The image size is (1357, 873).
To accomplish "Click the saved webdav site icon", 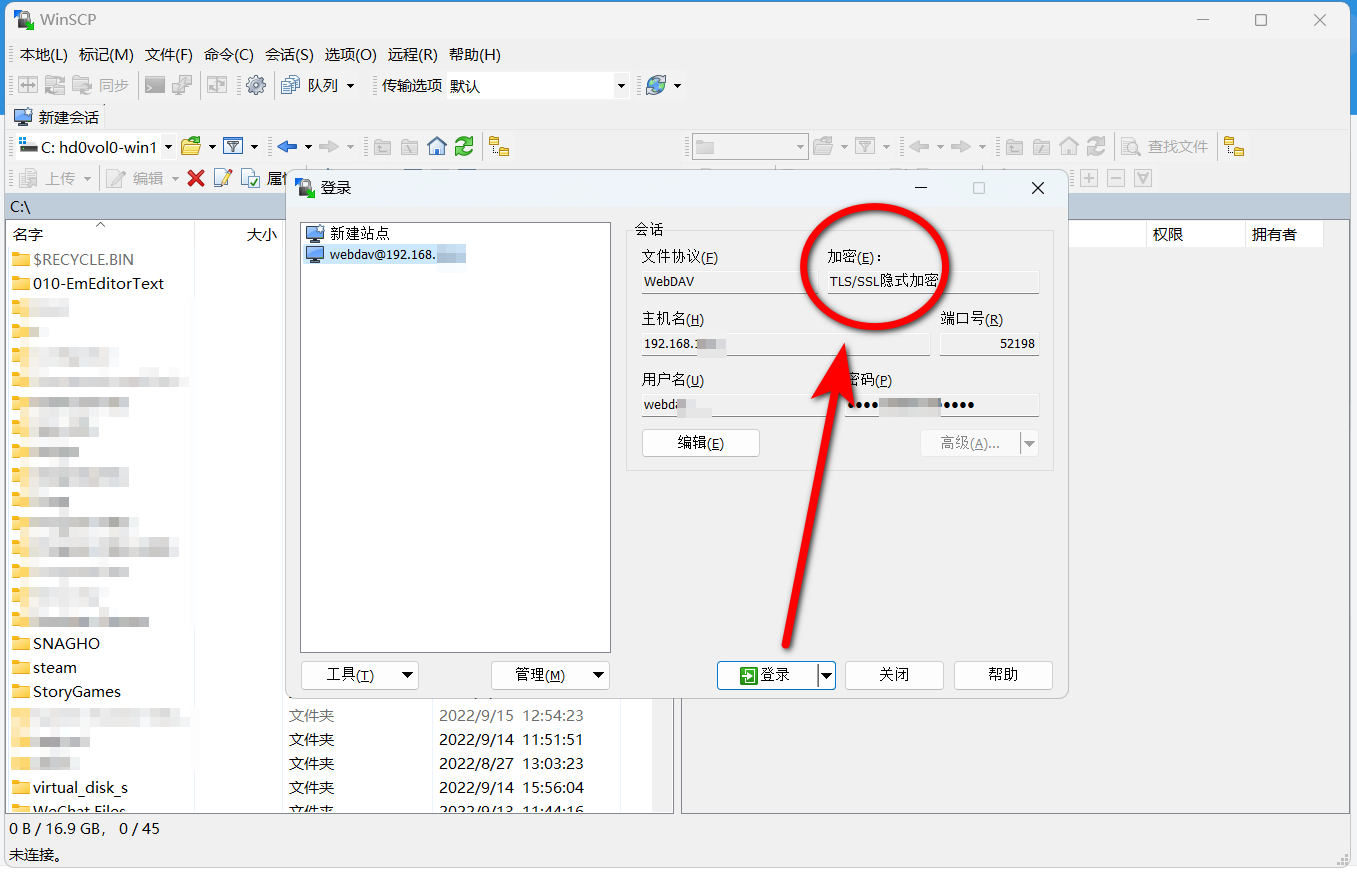I will [315, 254].
